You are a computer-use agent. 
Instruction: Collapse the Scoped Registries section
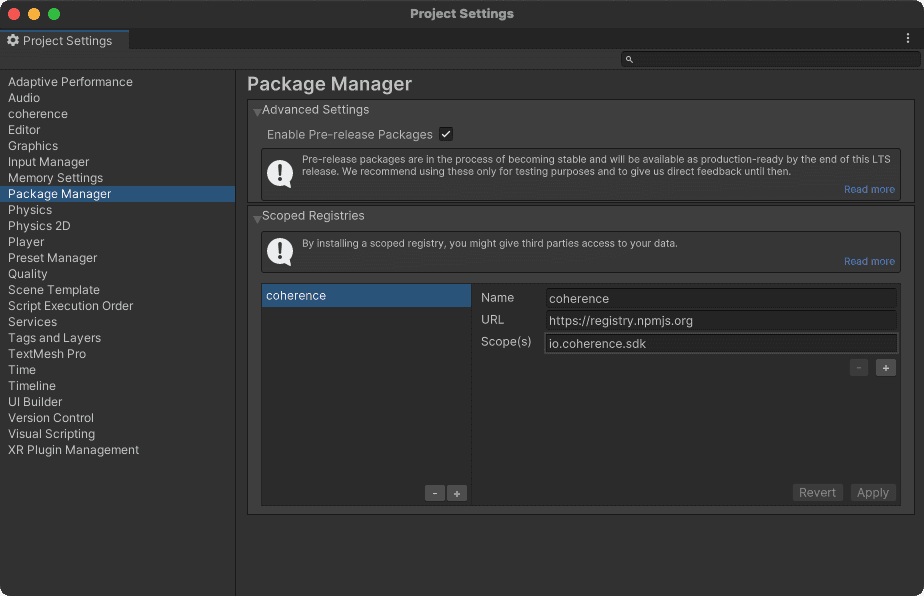pos(255,215)
